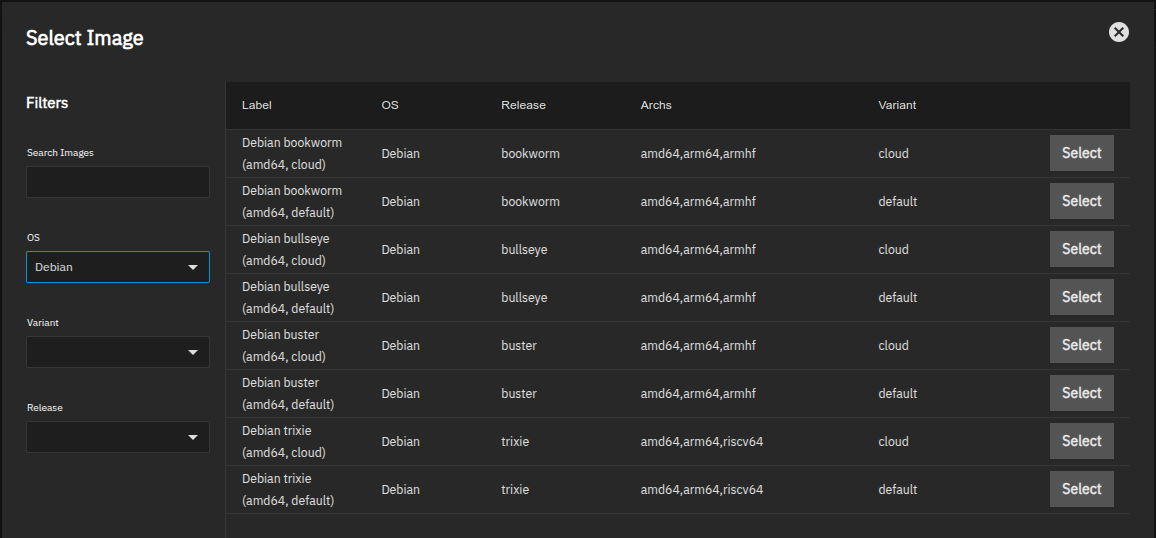Screen dimensions: 1156x538
Task: Click the Release column header
Action: [x=523, y=105]
